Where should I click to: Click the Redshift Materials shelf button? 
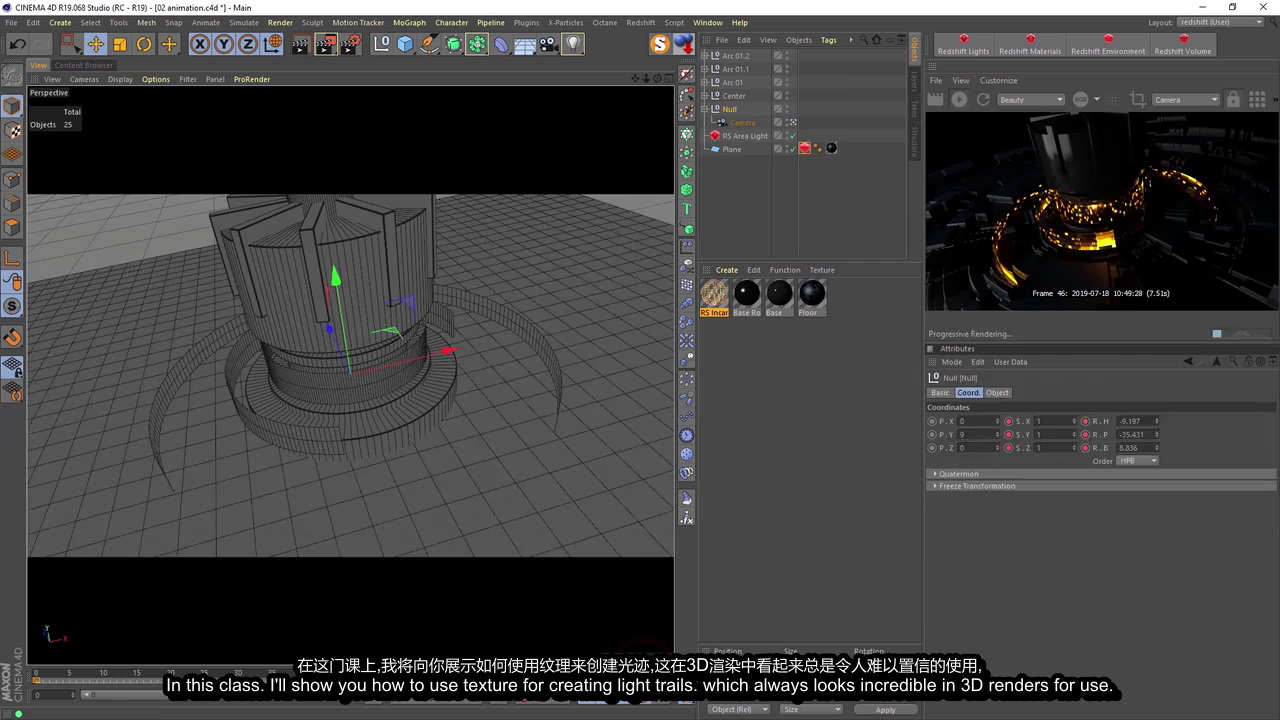coord(1030,44)
